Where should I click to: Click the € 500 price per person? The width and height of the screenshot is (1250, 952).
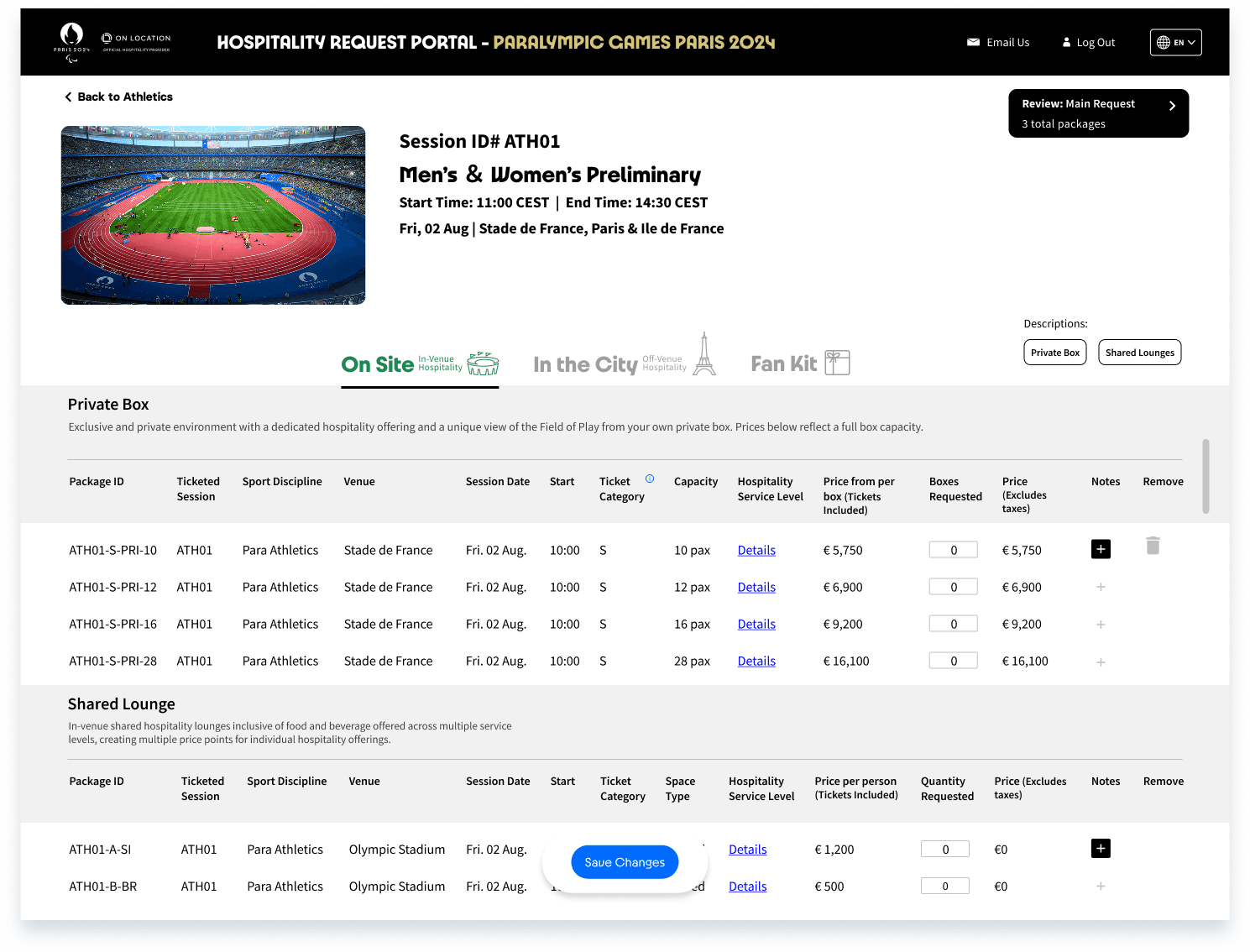(x=829, y=887)
